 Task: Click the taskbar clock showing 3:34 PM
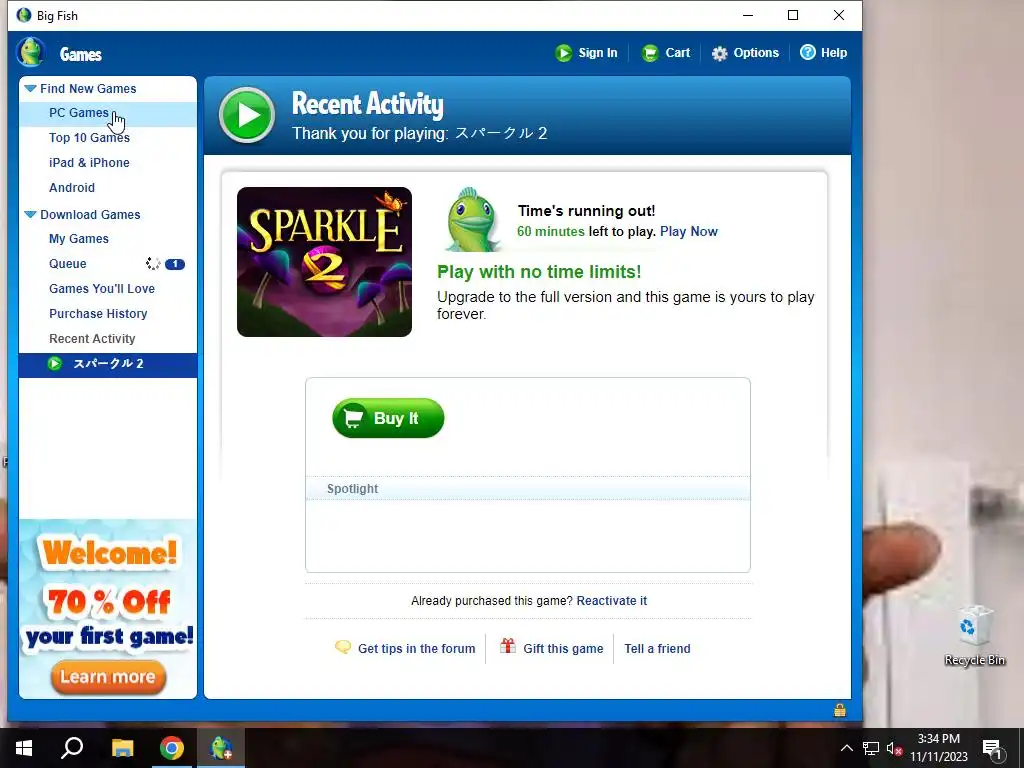pos(938,748)
